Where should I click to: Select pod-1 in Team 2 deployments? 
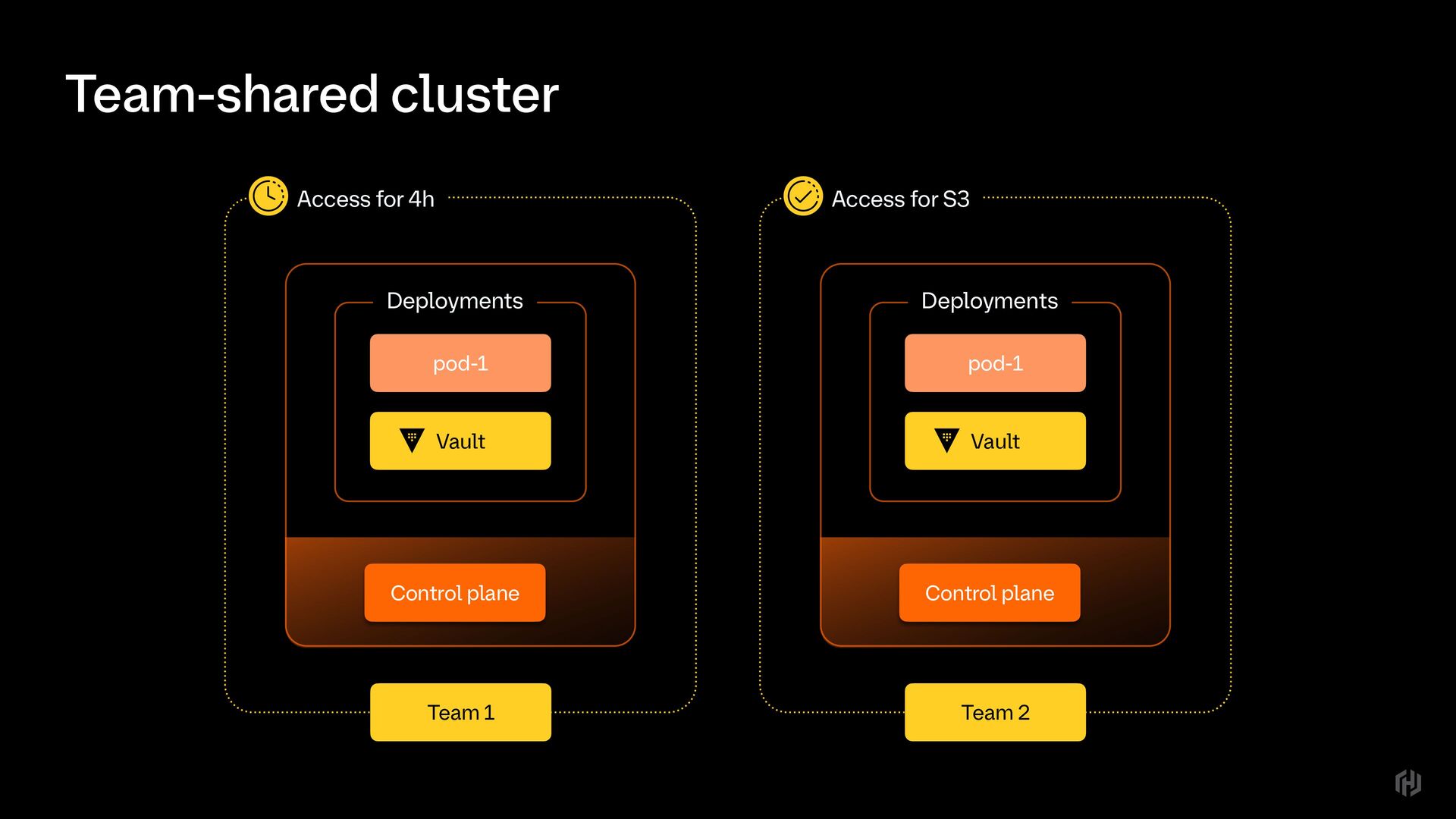pyautogui.click(x=995, y=363)
